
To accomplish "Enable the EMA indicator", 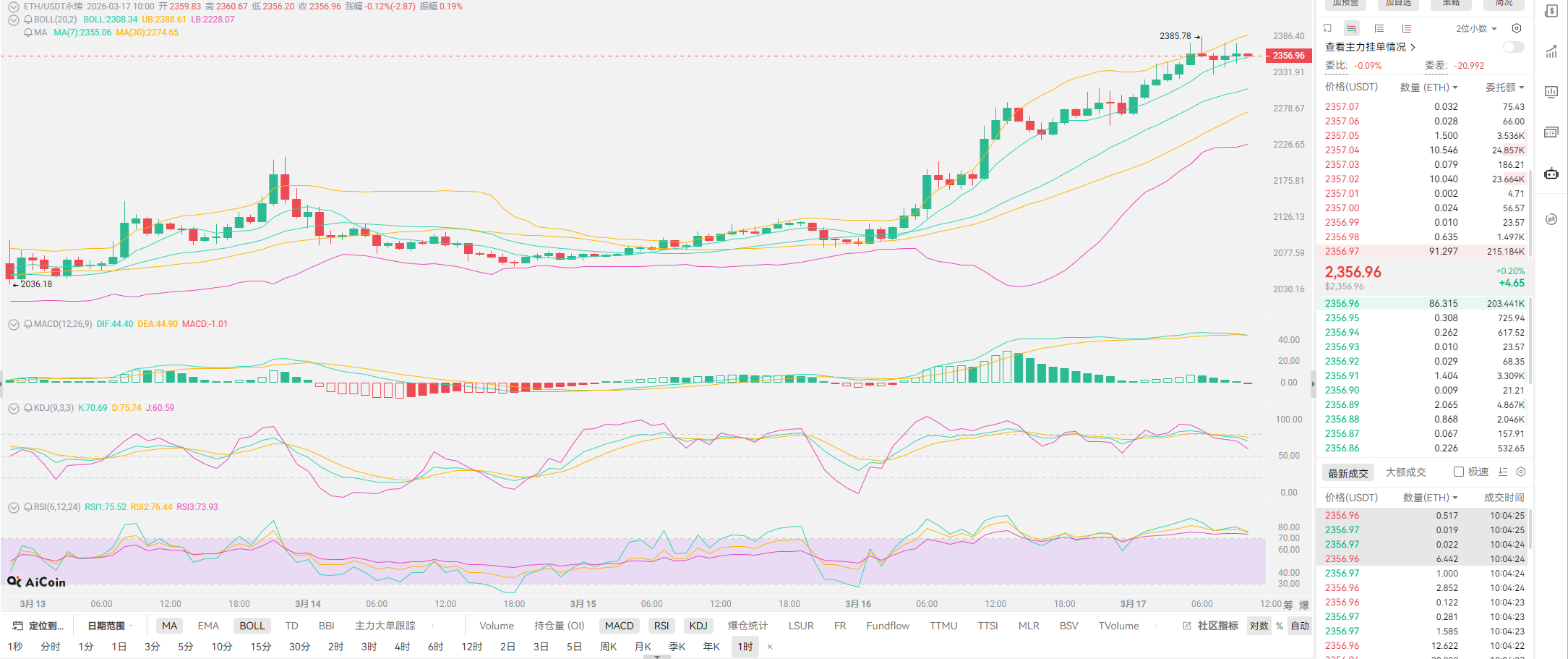I will point(208,626).
